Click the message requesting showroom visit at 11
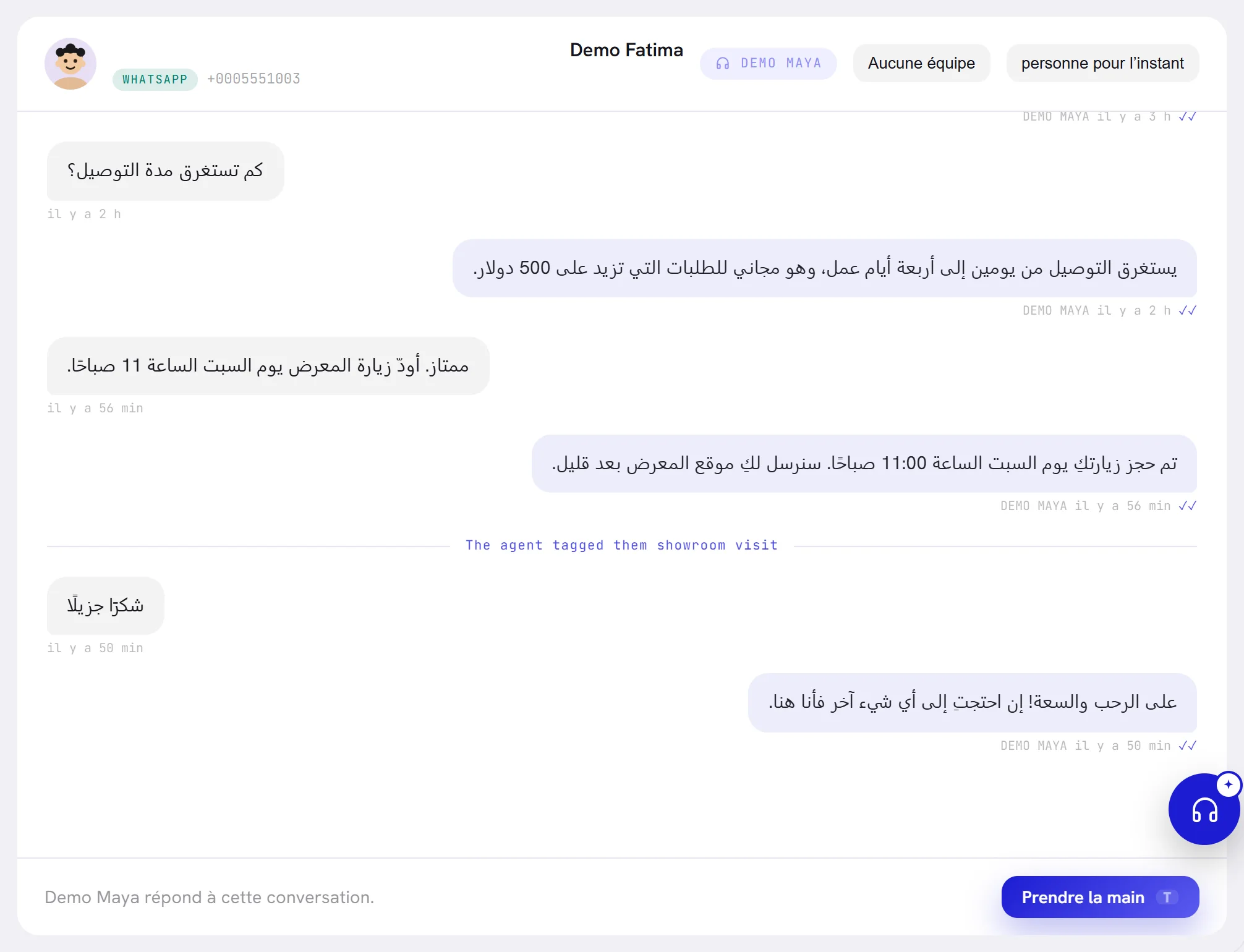Screen dimensions: 1244x952 (x=268, y=366)
